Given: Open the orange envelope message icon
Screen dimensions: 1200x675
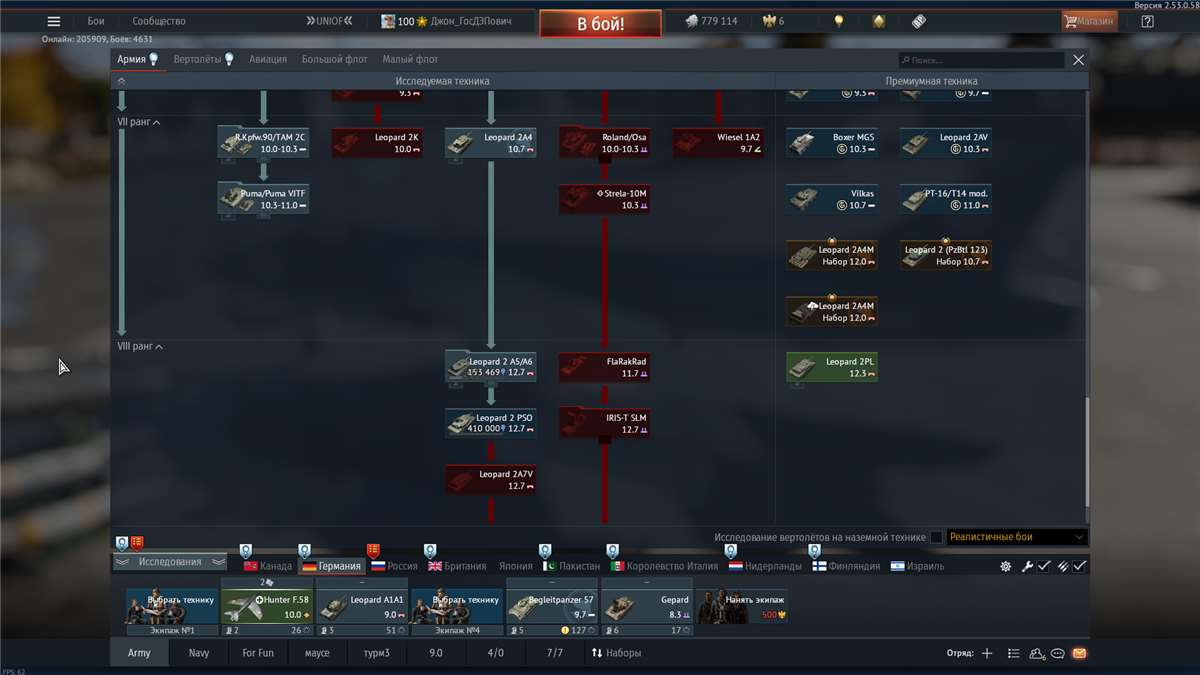Looking at the screenshot, I should pos(1079,653).
